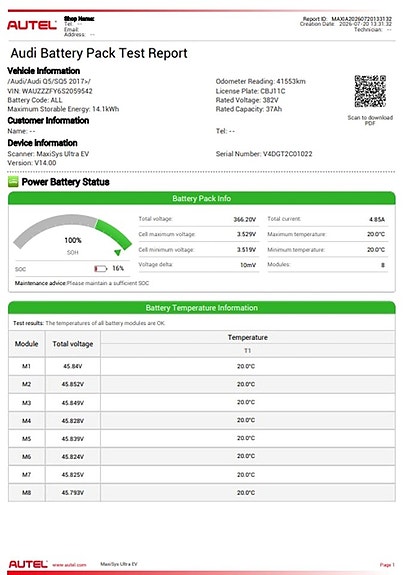The width and height of the screenshot is (405, 575).
Task: Click the green gauge pointer triangle
Action: click(x=117, y=252)
